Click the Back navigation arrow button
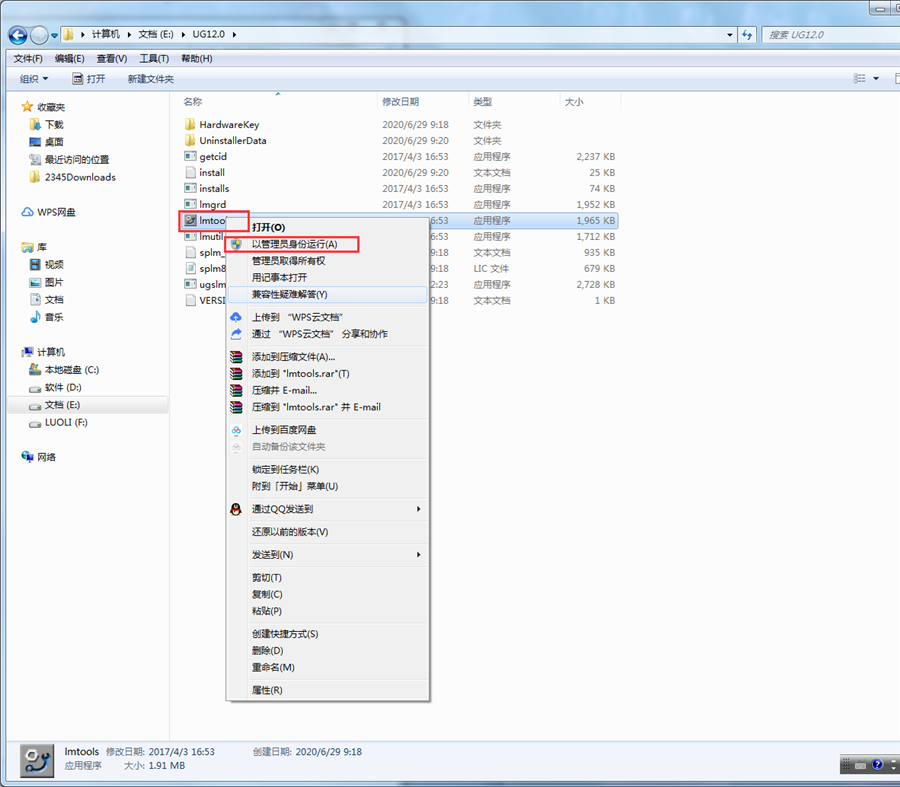 [18, 35]
